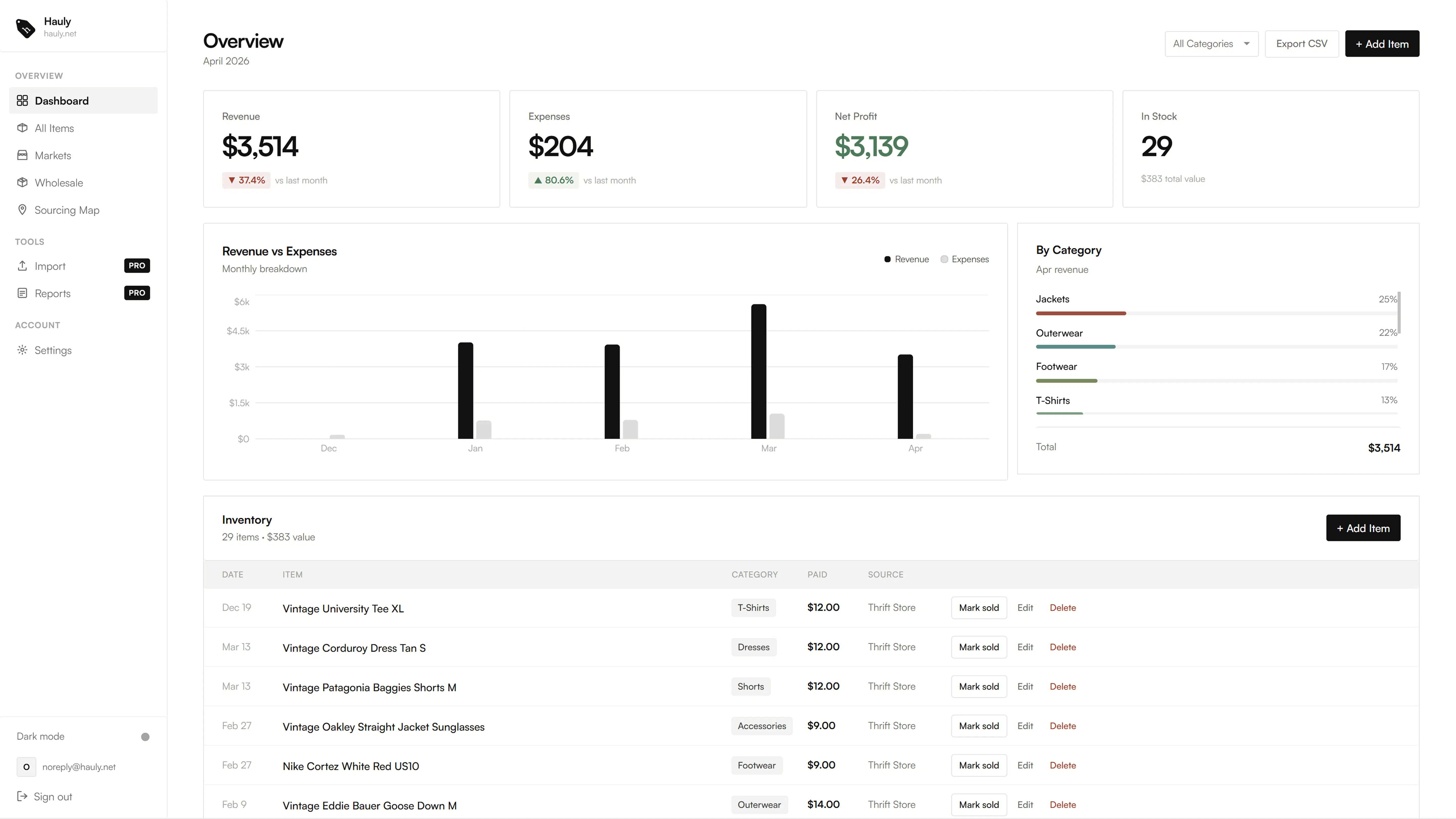
Task: Open the Reports tool
Action: coord(83,293)
